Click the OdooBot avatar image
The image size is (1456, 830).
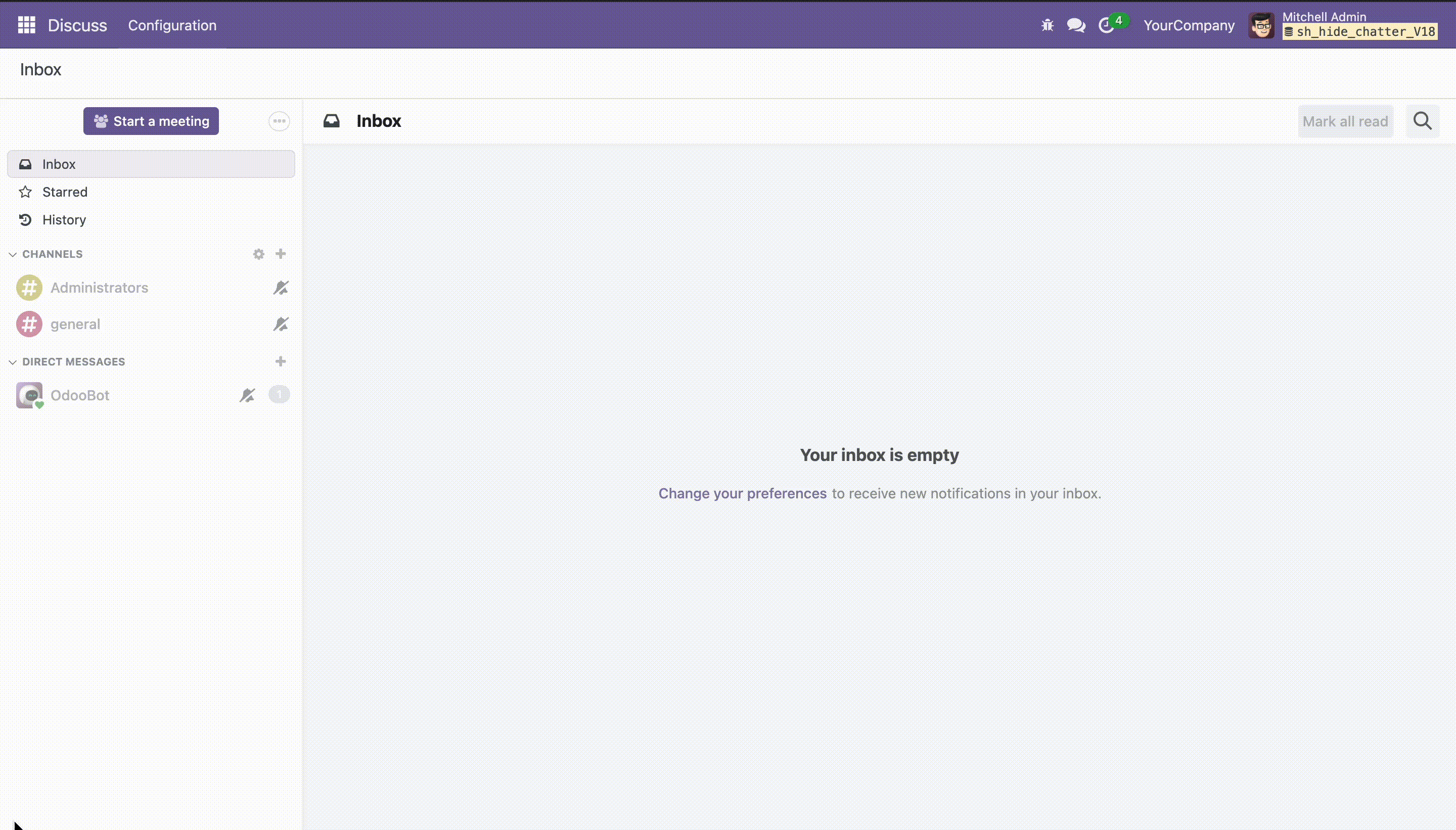pos(29,395)
